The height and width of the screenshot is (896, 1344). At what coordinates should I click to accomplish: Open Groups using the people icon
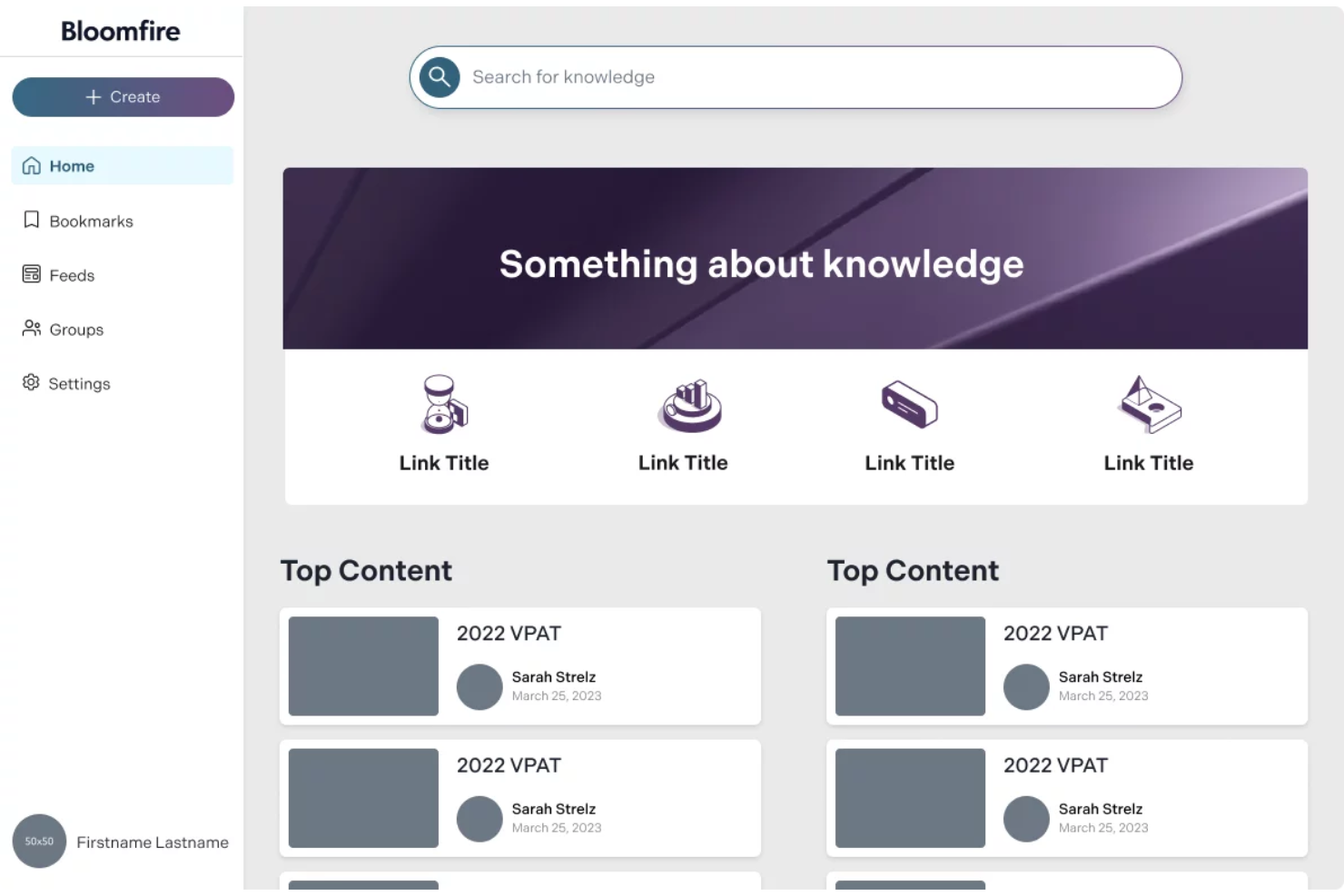32,329
